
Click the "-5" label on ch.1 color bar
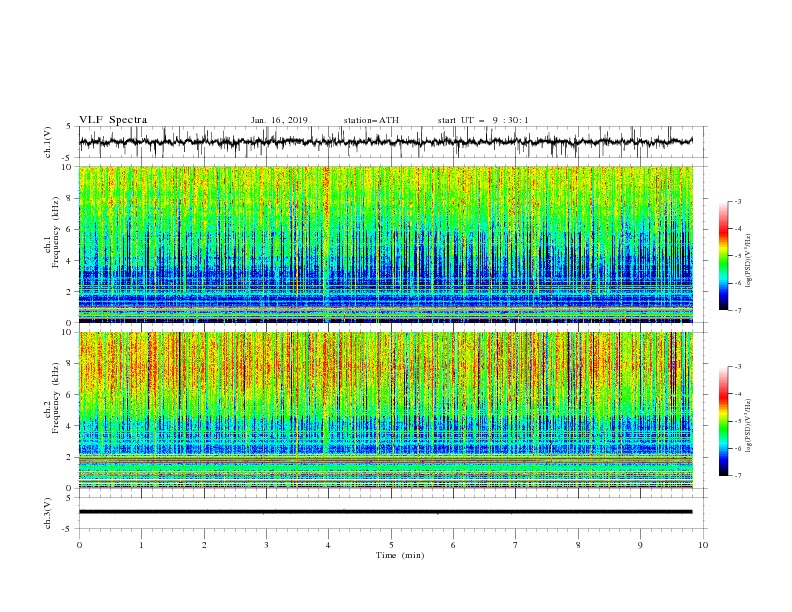tap(738, 256)
